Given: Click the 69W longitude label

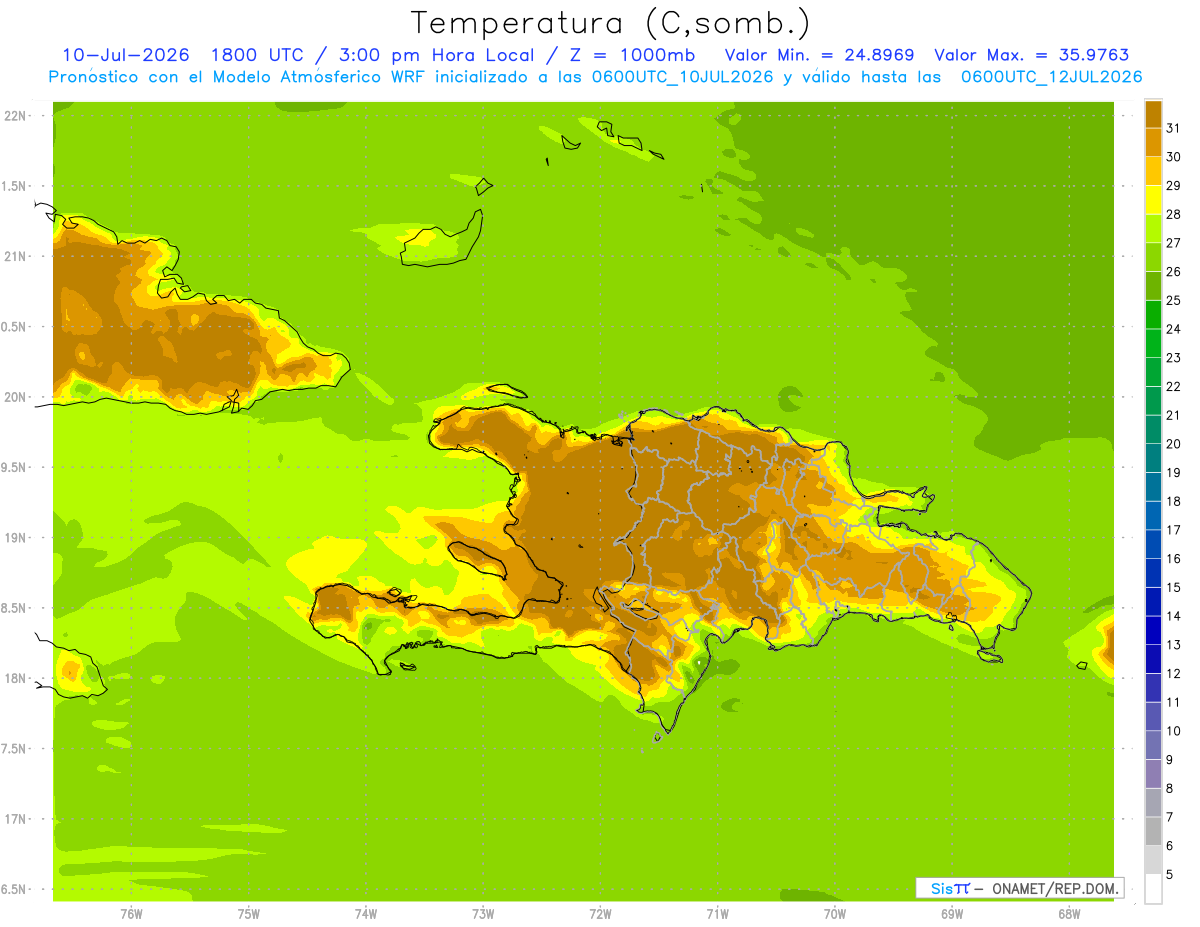Looking at the screenshot, I should [952, 913].
